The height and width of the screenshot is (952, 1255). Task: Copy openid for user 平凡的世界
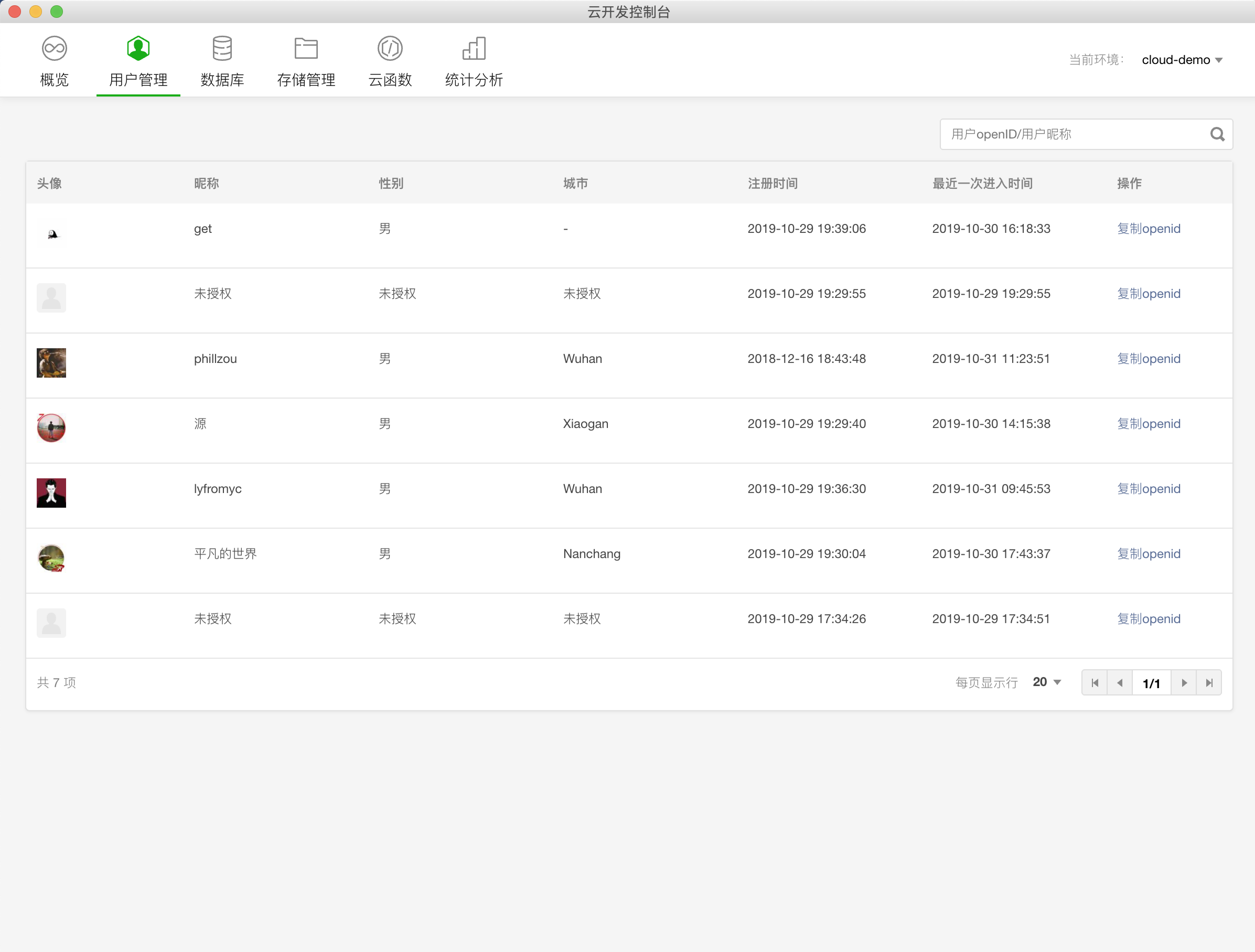1149,554
